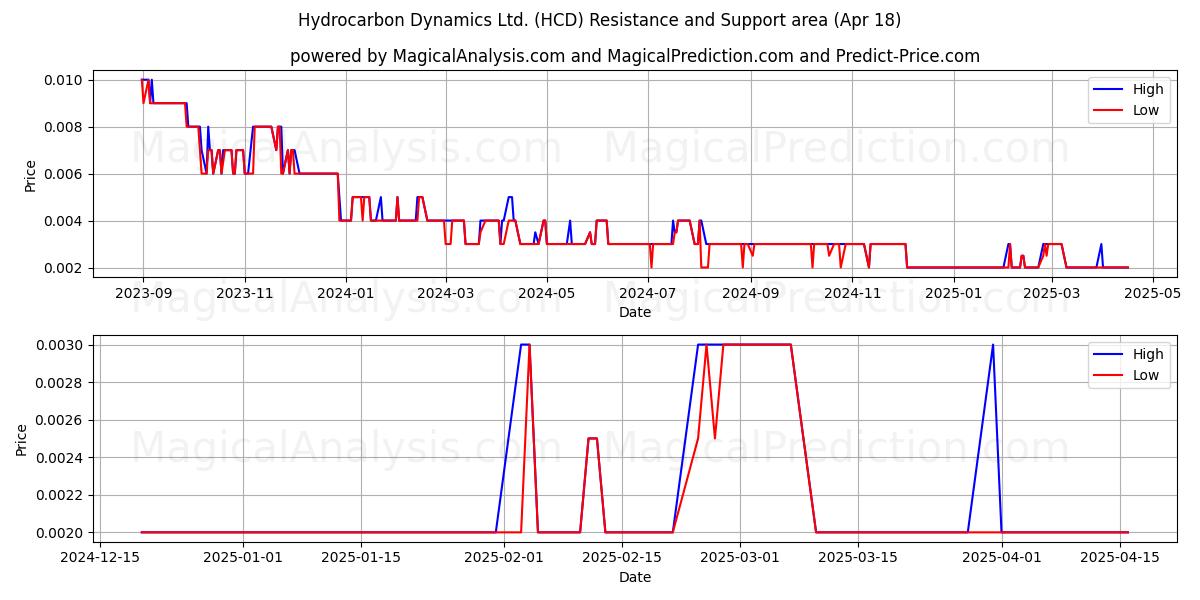Click the '2024-12-15' date tick label
Image resolution: width=1200 pixels, height=600 pixels.
pyautogui.click(x=99, y=559)
